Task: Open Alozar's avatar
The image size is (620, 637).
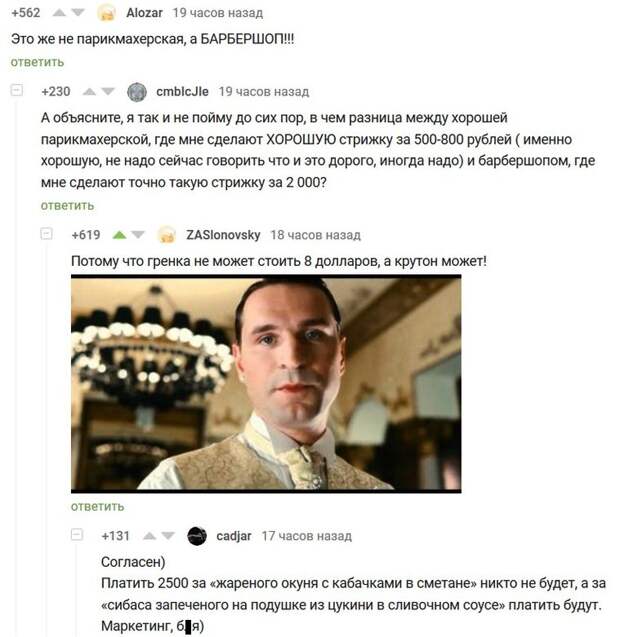Action: click(106, 13)
